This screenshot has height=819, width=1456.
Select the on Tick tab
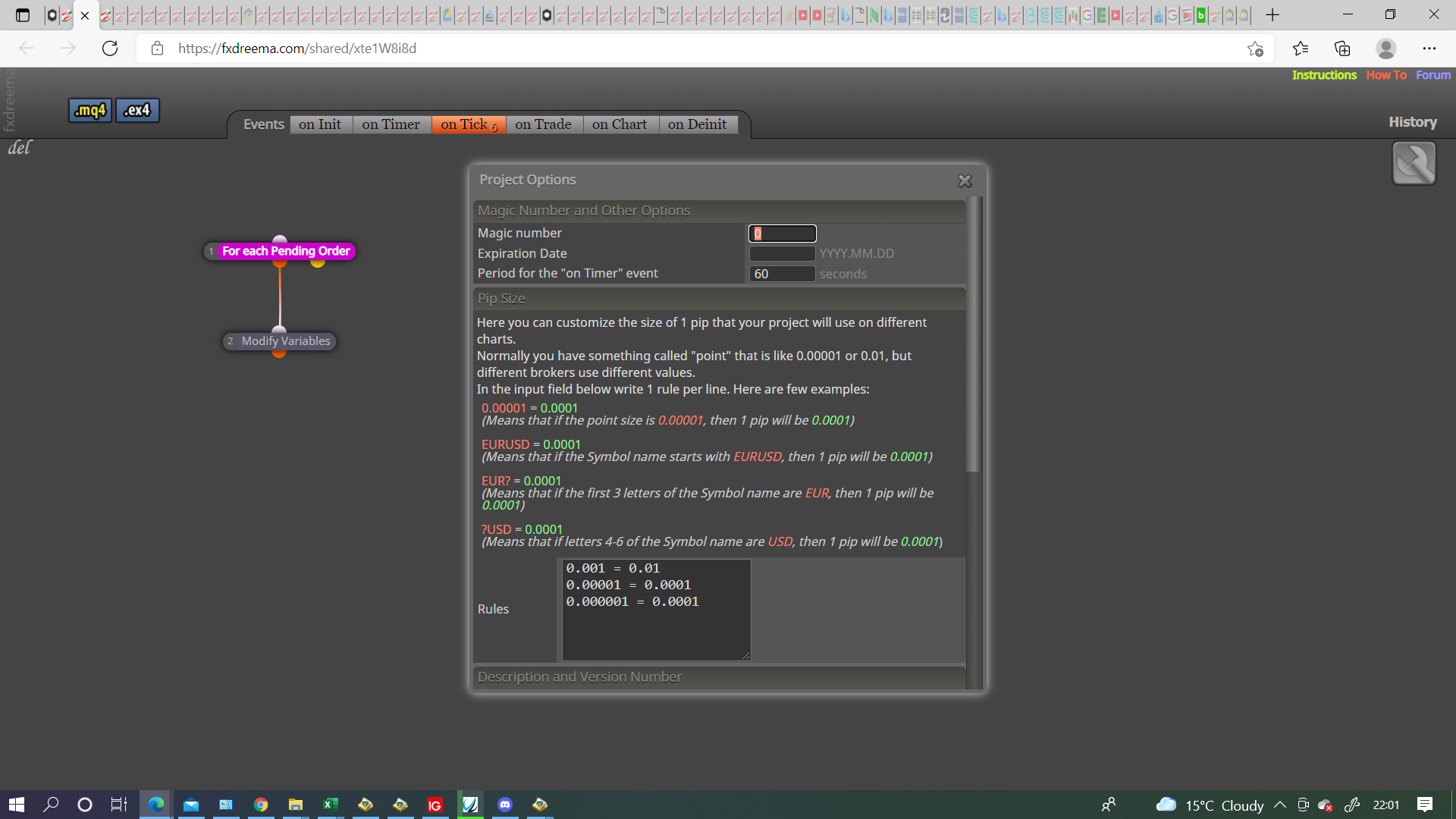point(469,124)
